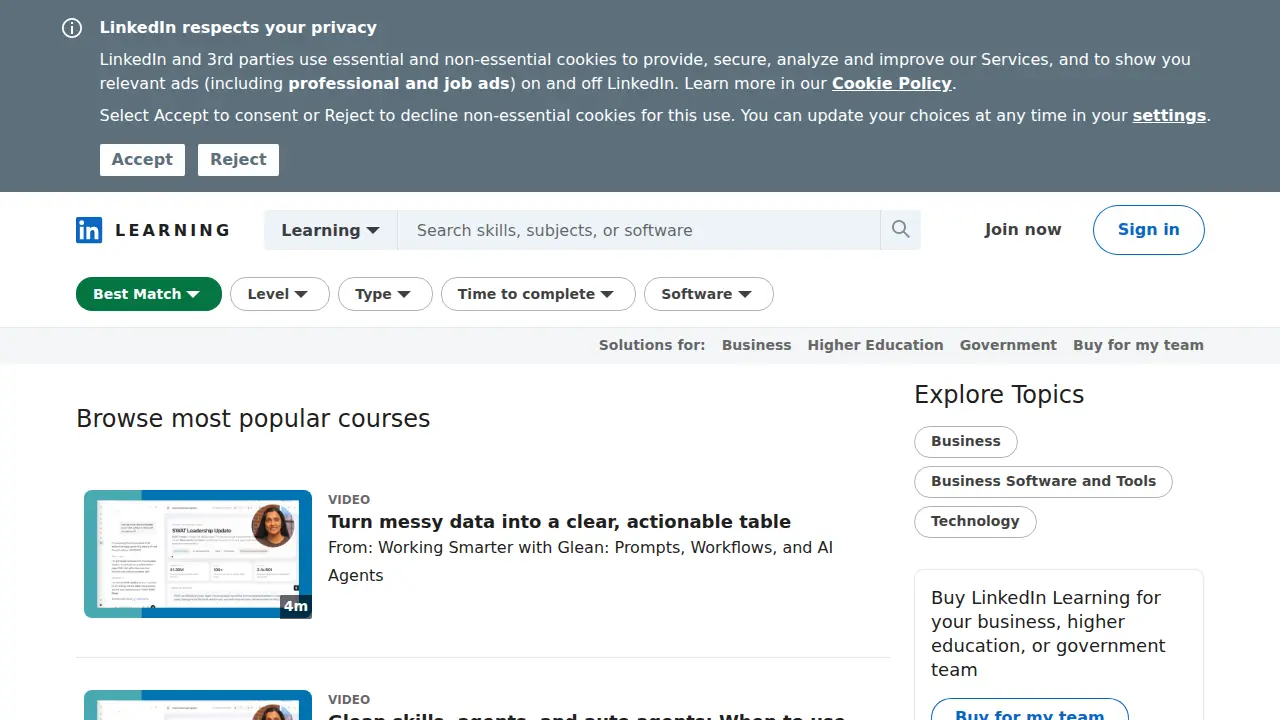Viewport: 1280px width, 720px height.
Task: Select the Technology topic chip
Action: tap(975, 522)
